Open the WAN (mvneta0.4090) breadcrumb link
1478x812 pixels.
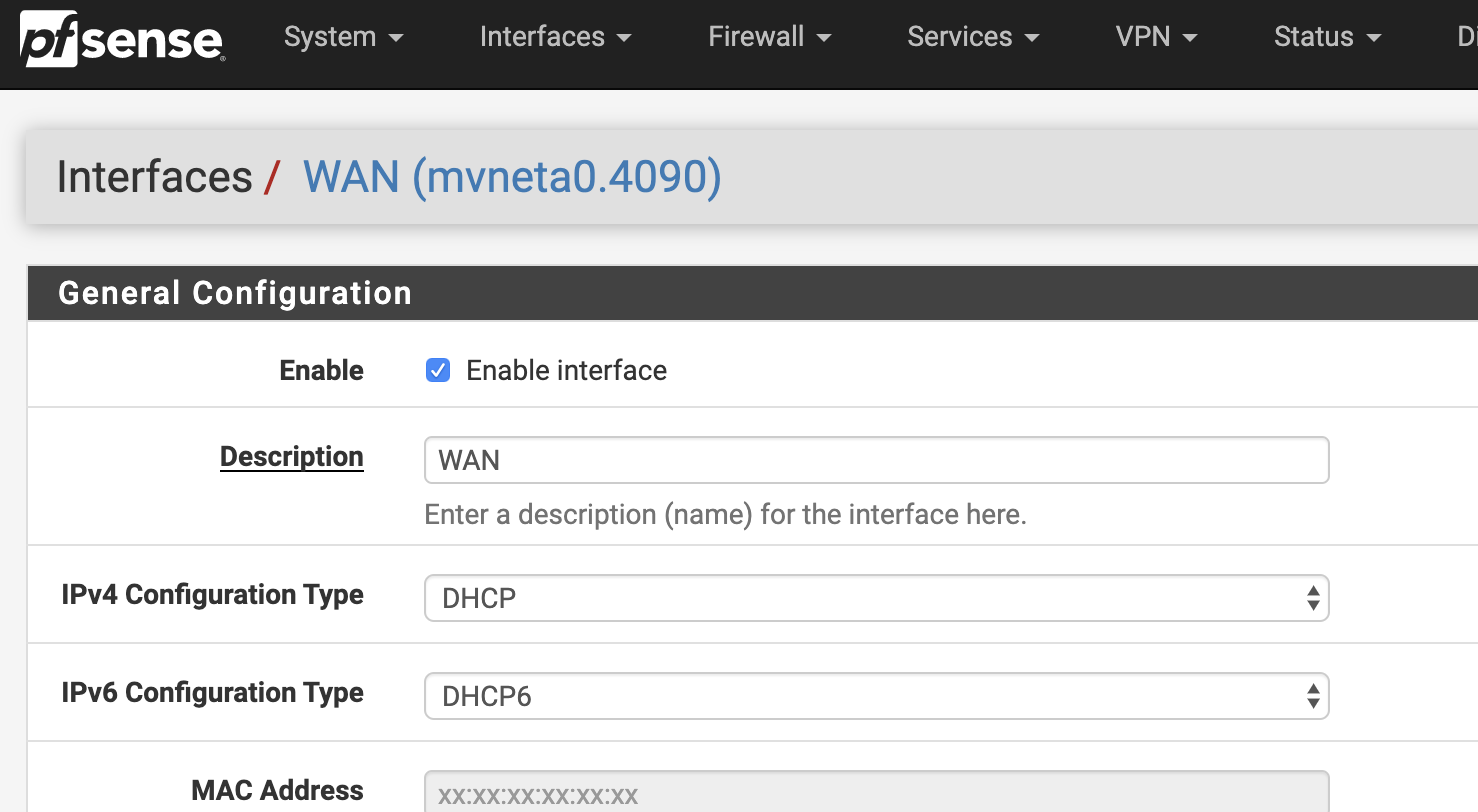[511, 177]
